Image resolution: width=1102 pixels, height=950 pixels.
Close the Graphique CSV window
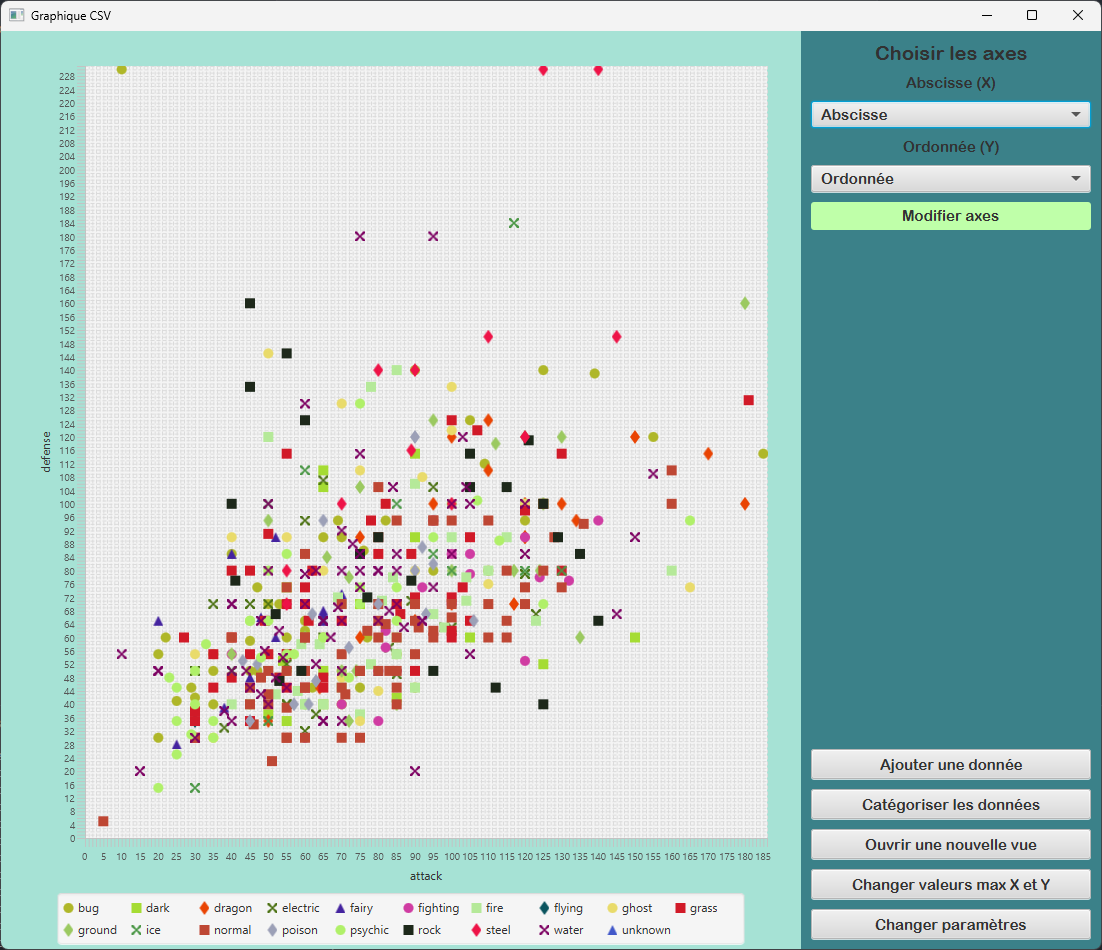pos(1077,15)
